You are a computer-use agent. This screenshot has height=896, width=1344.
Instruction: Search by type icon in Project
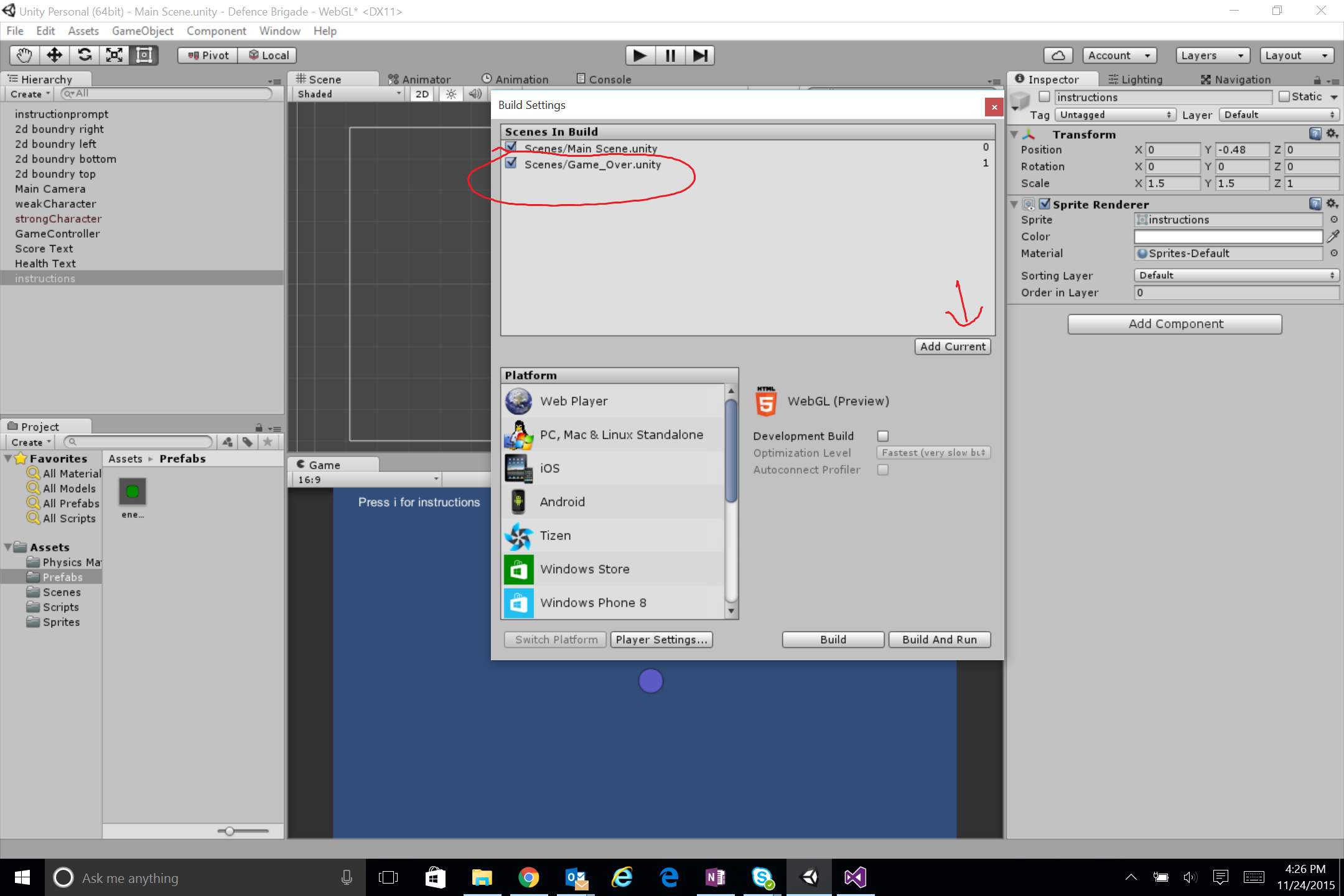(228, 442)
